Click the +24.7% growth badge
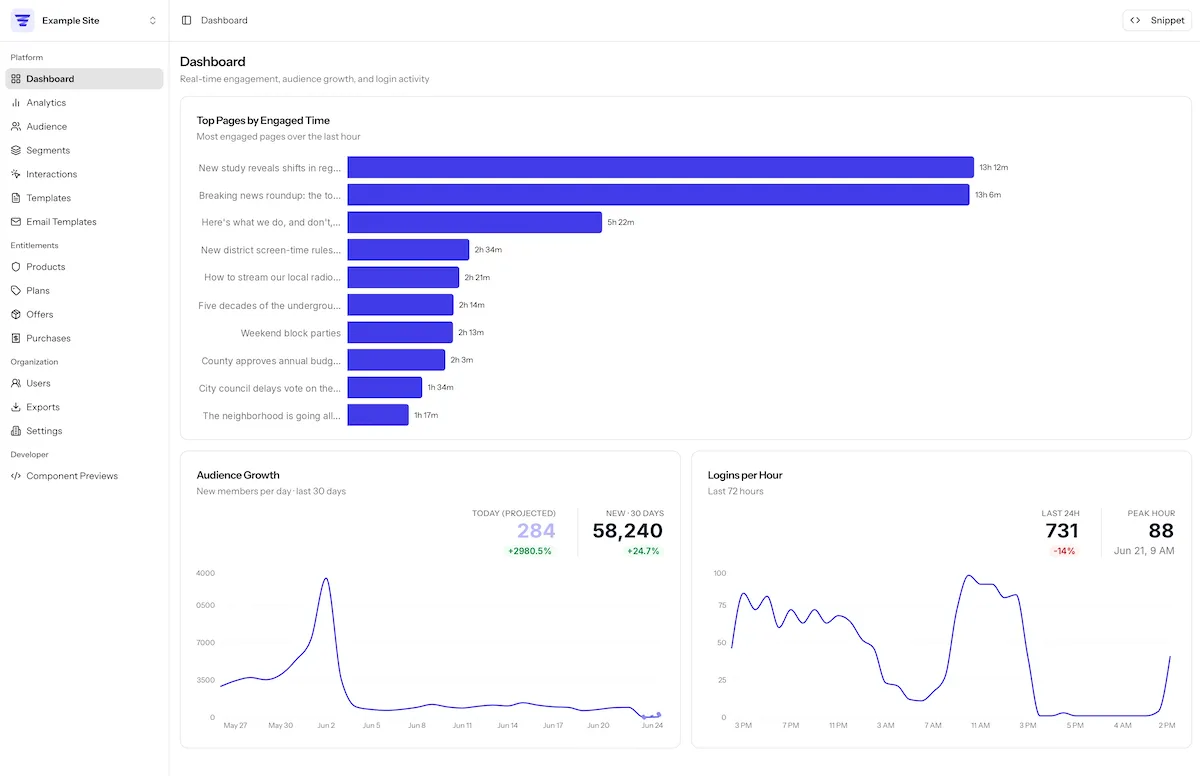 (643, 551)
